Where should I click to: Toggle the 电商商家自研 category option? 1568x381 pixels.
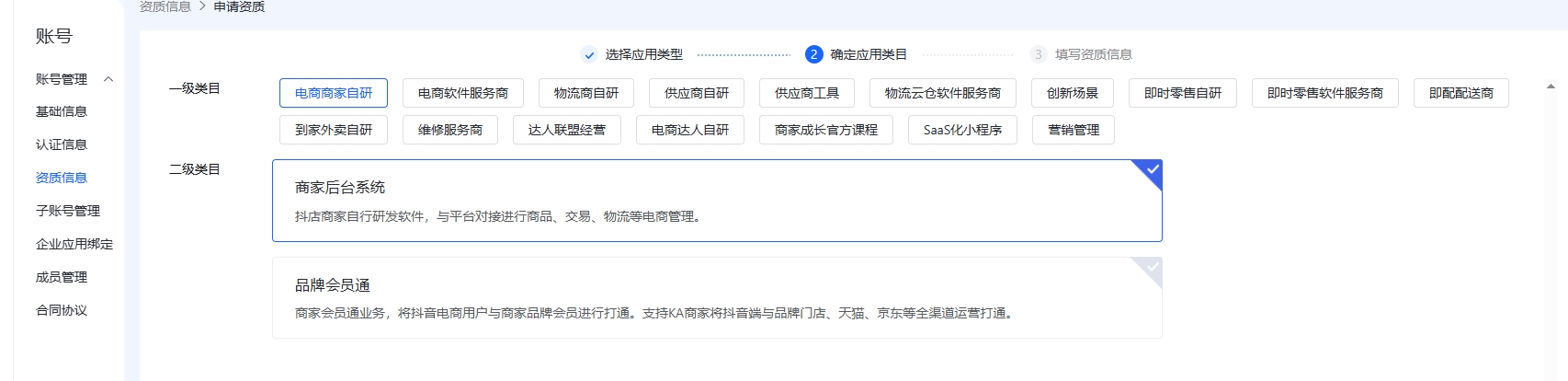pos(334,93)
